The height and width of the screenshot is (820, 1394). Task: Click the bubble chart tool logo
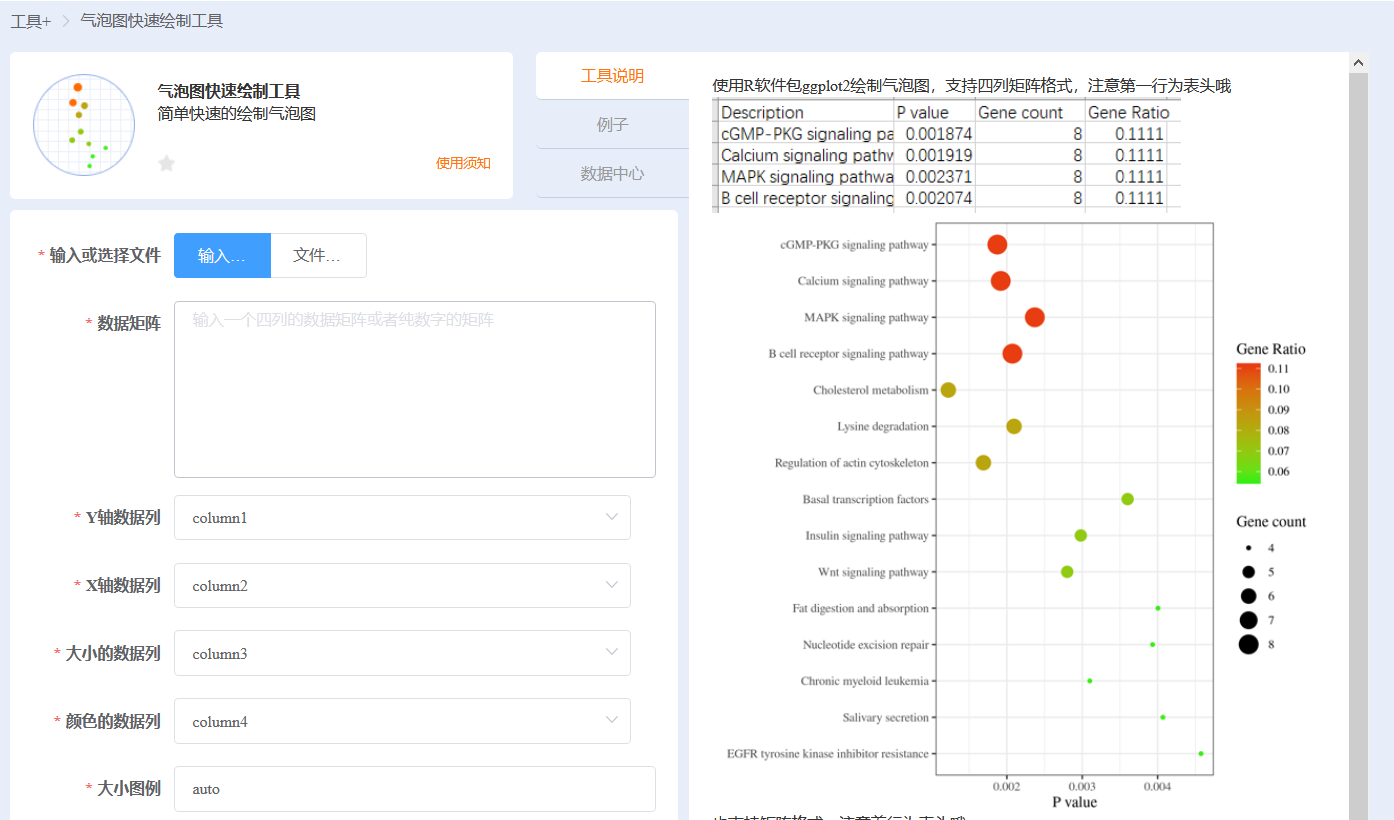(x=84, y=125)
